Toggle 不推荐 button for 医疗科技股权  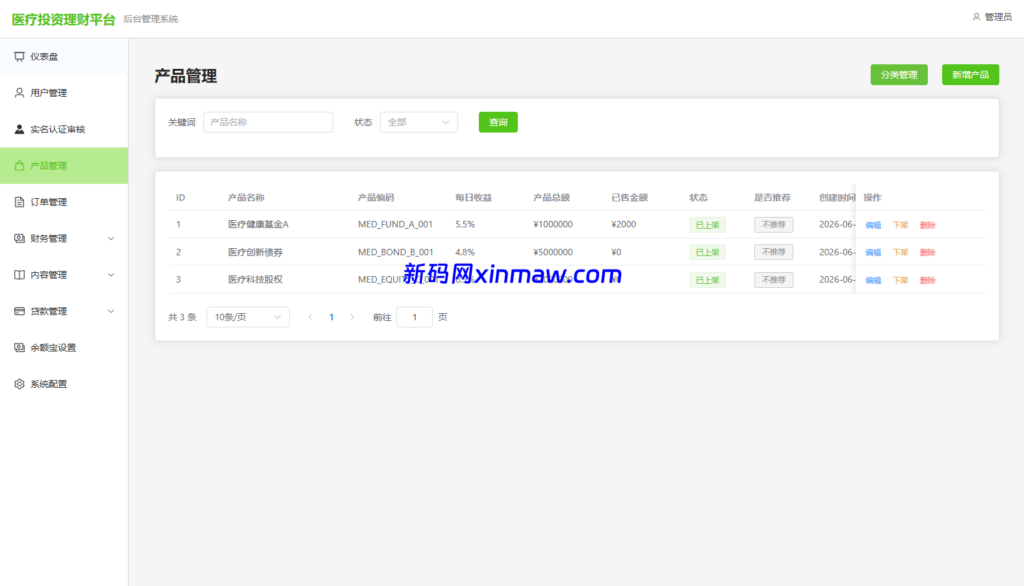tap(773, 280)
